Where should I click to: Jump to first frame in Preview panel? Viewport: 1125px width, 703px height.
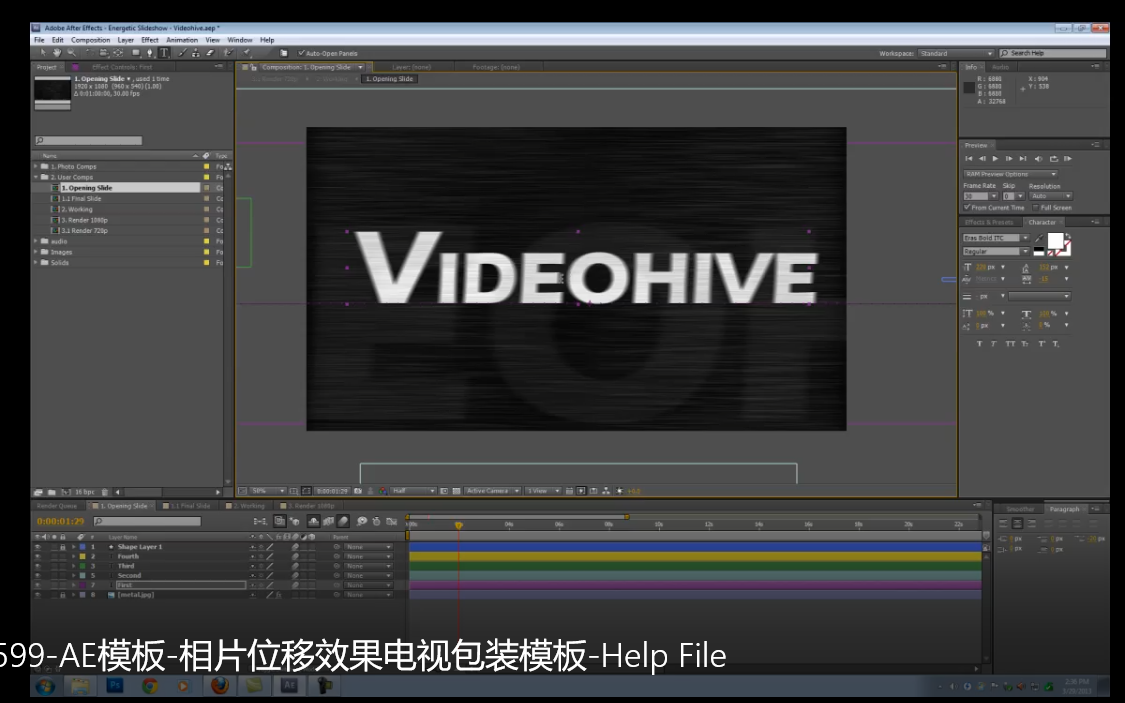(x=969, y=159)
